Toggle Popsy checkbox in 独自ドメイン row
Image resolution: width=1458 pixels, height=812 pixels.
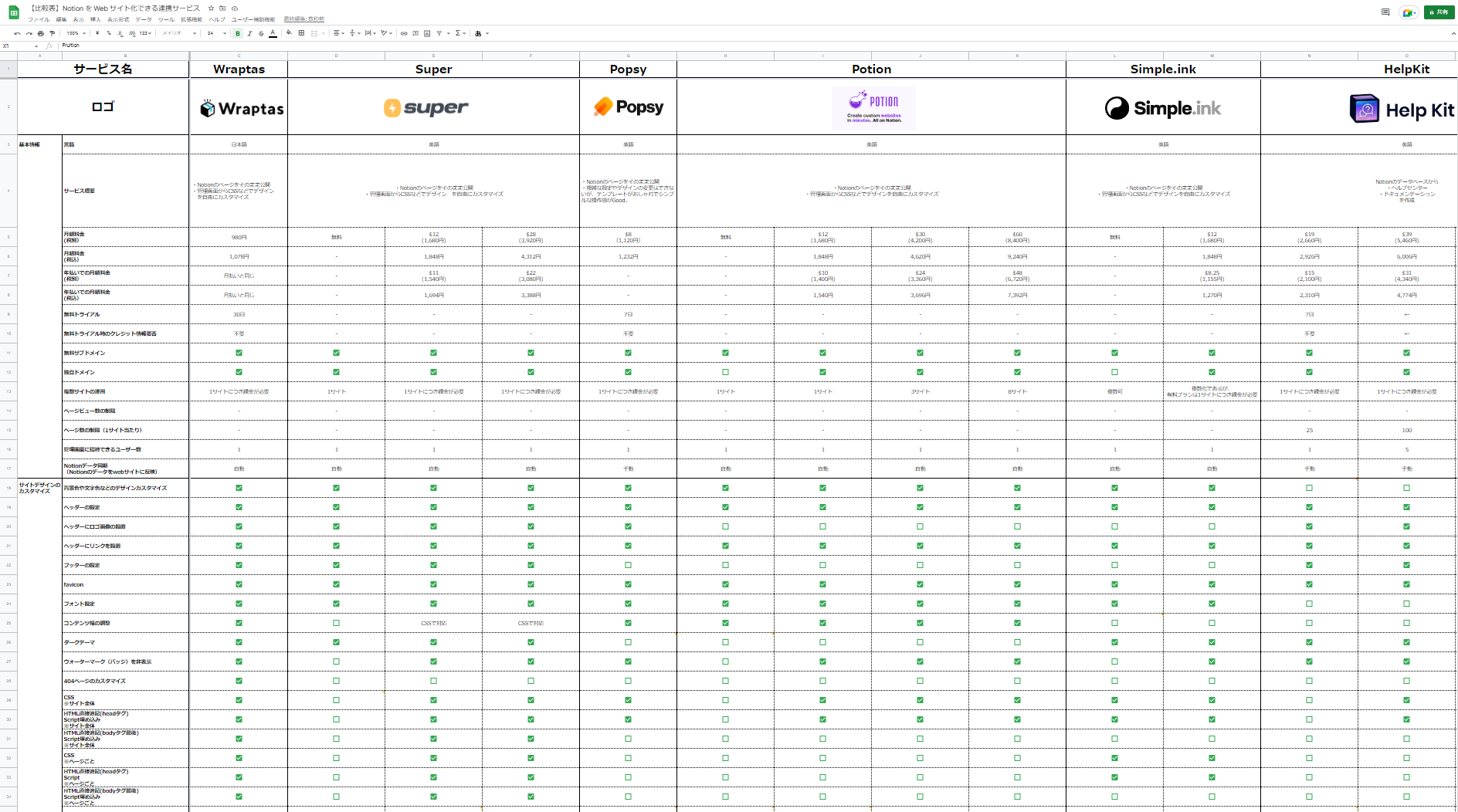(x=628, y=372)
